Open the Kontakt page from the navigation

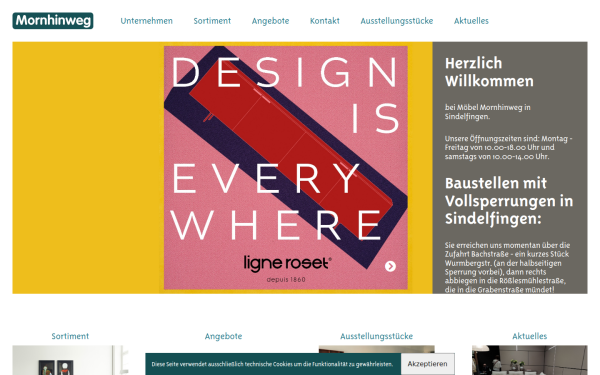324,21
